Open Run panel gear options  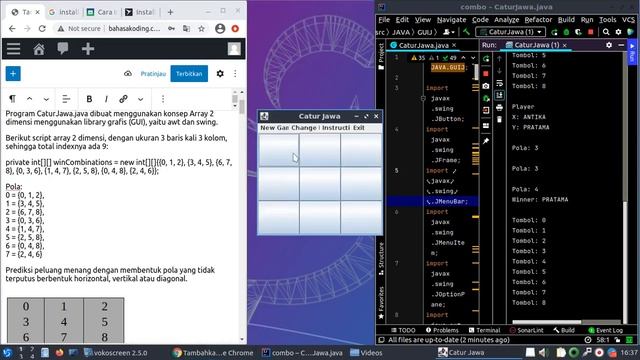tap(609, 45)
